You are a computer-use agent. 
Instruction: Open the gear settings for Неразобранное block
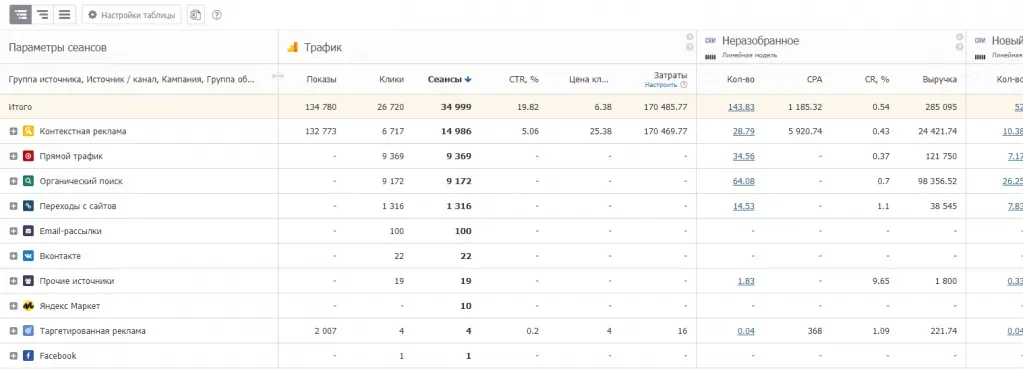(959, 37)
